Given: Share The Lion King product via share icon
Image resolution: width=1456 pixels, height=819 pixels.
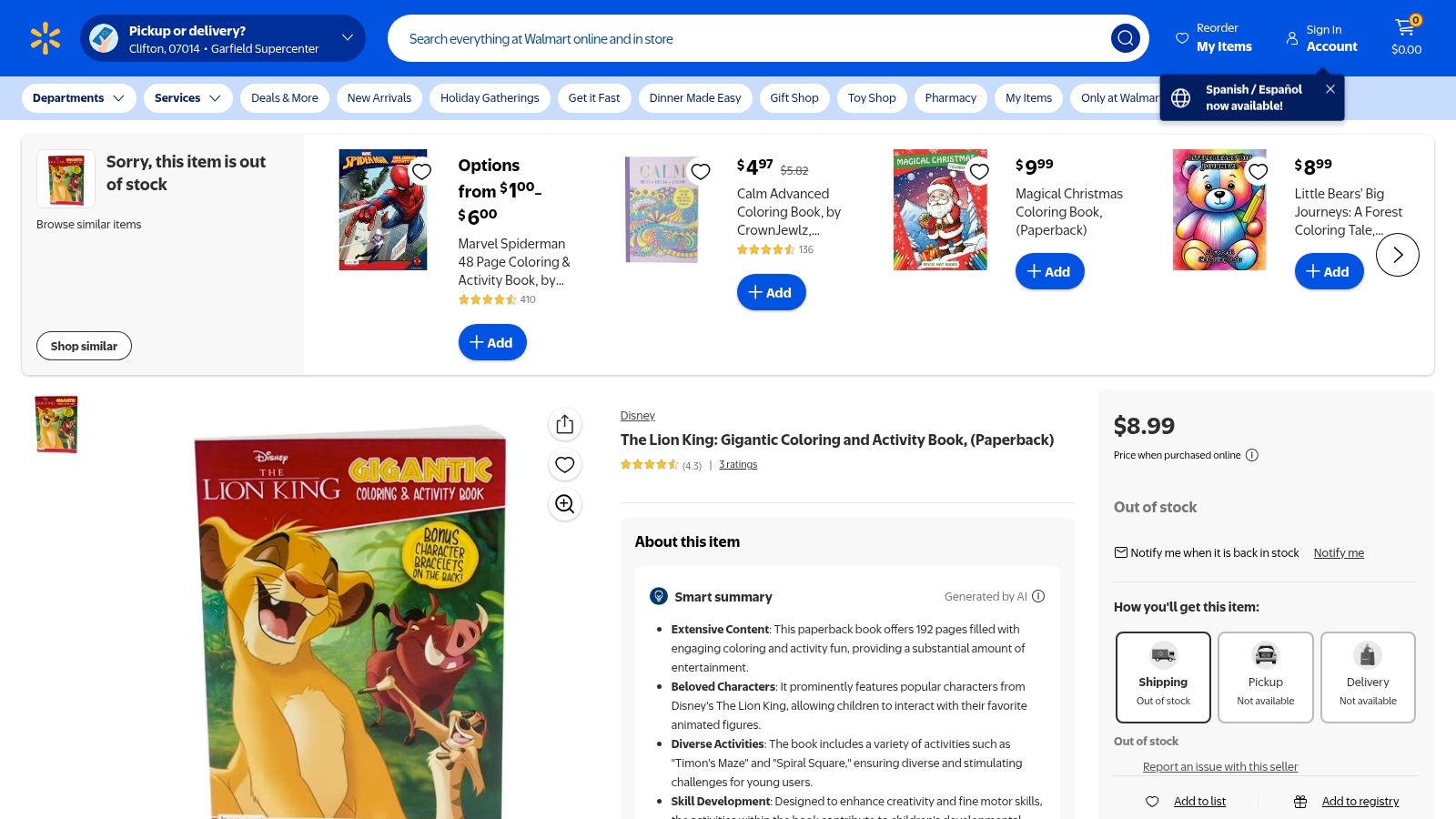Looking at the screenshot, I should 564,423.
